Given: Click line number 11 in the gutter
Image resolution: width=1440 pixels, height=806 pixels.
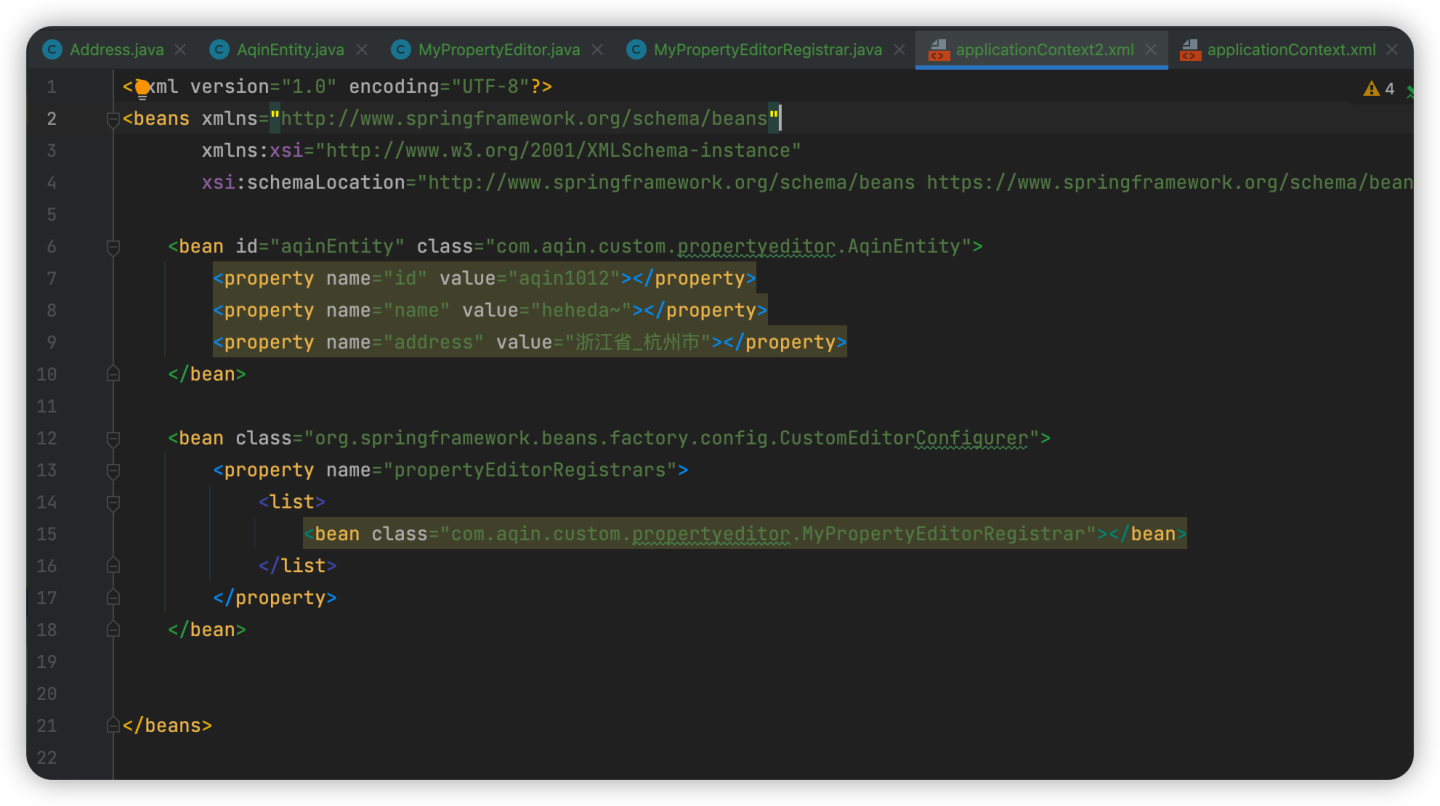Looking at the screenshot, I should click(46, 407).
